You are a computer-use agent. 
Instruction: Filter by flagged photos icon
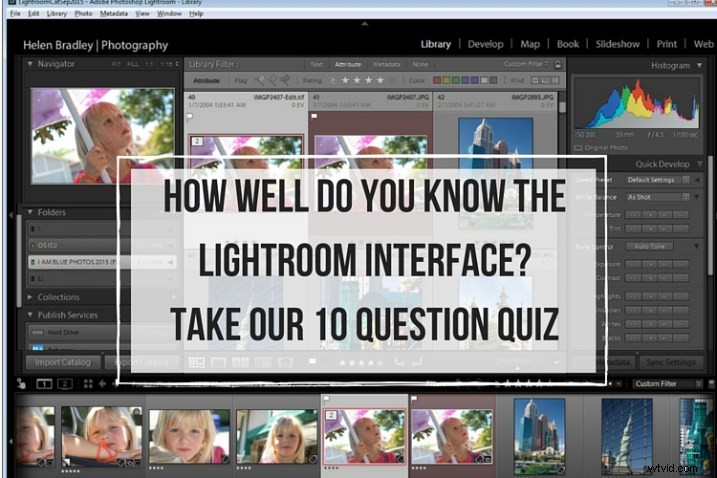pos(259,81)
